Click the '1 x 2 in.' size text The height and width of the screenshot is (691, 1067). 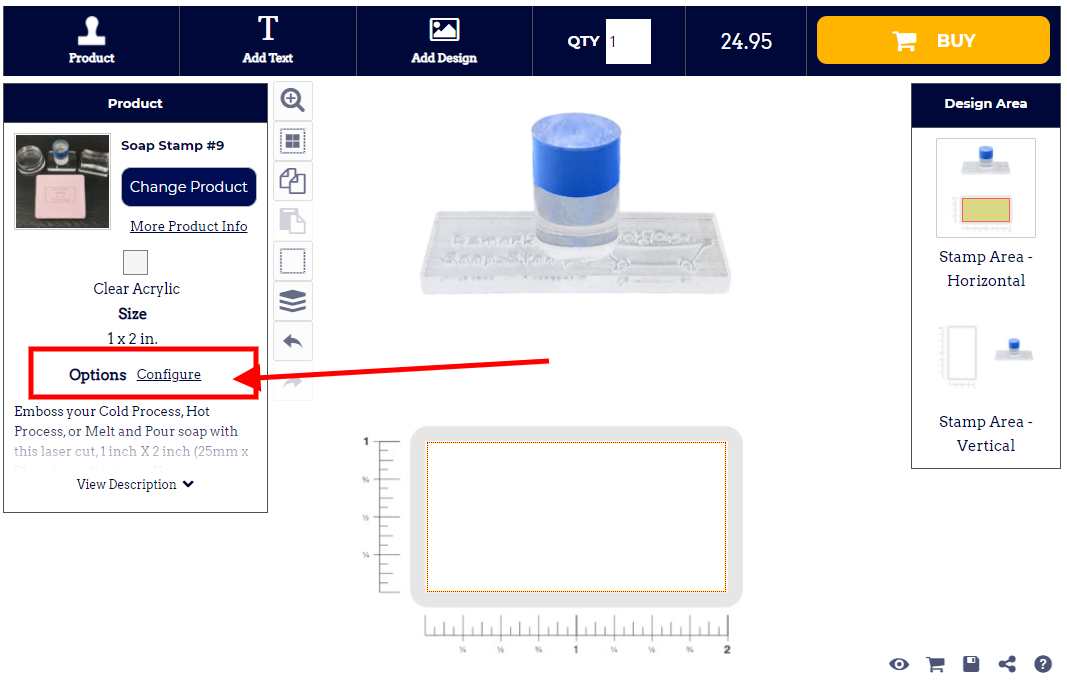click(x=132, y=338)
